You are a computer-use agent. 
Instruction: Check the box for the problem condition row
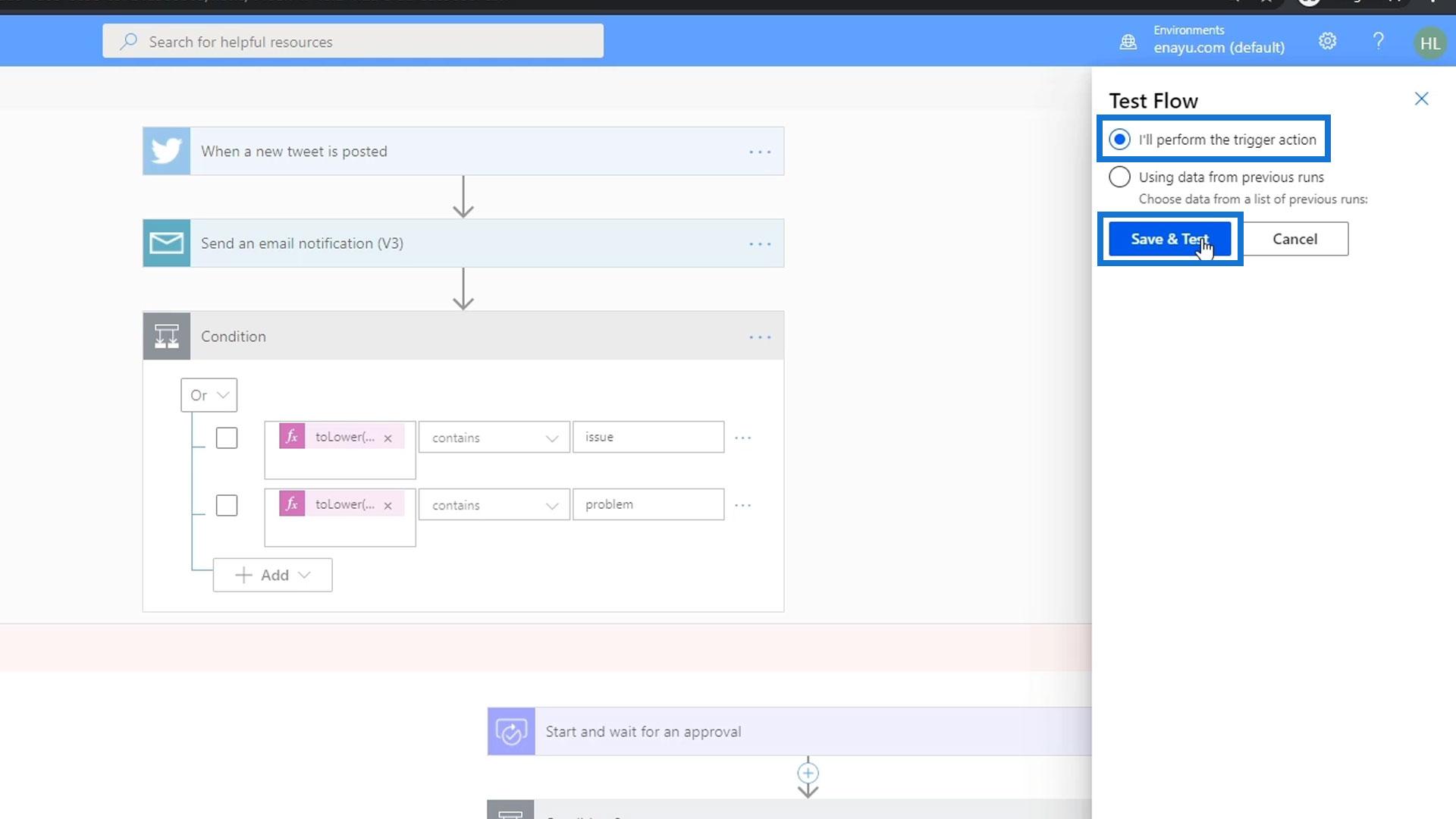227,506
